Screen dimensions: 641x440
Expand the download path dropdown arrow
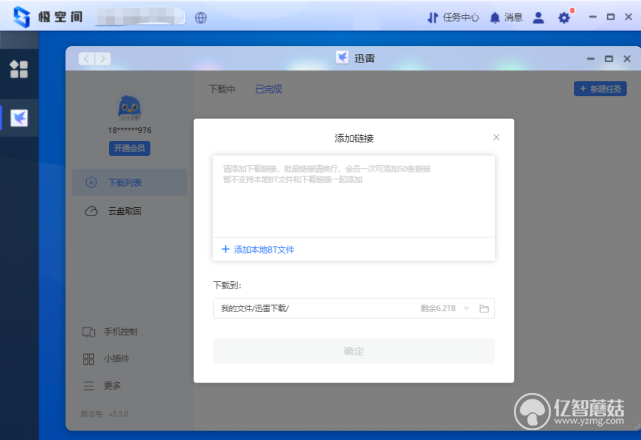(x=466, y=309)
